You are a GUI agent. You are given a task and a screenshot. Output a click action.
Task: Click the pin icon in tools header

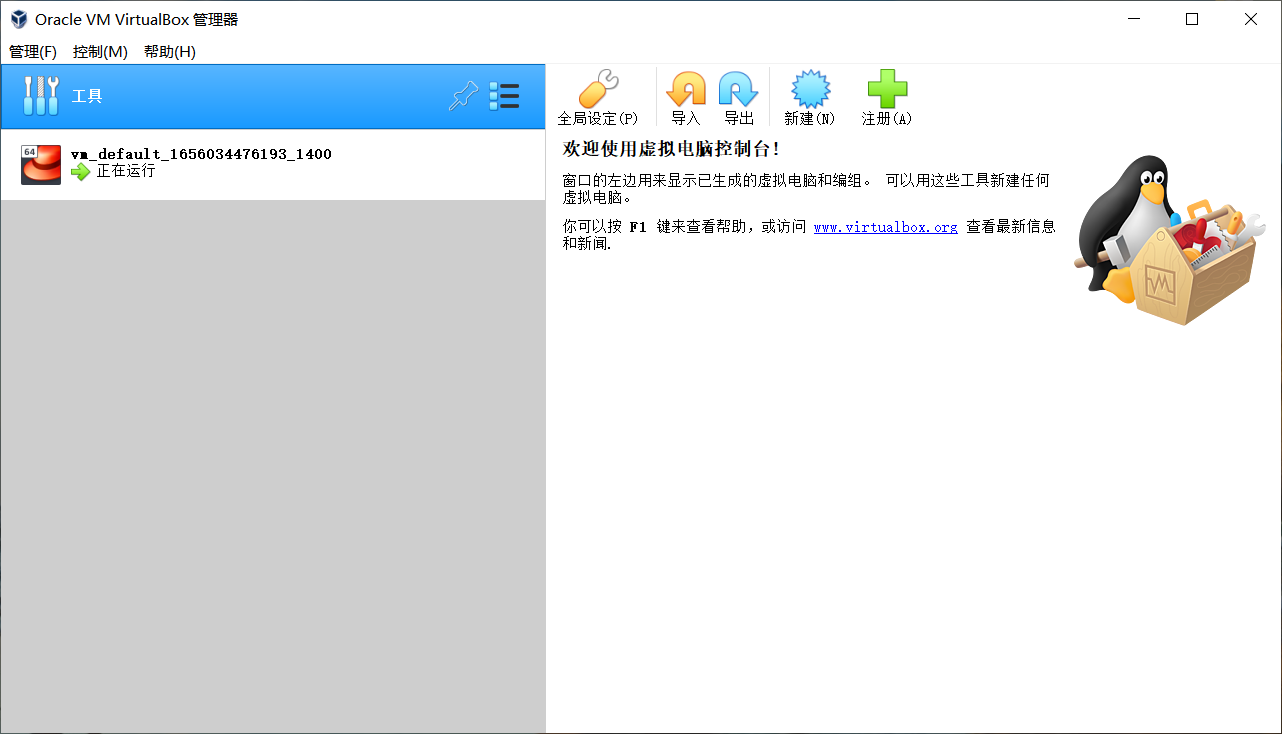click(463, 95)
